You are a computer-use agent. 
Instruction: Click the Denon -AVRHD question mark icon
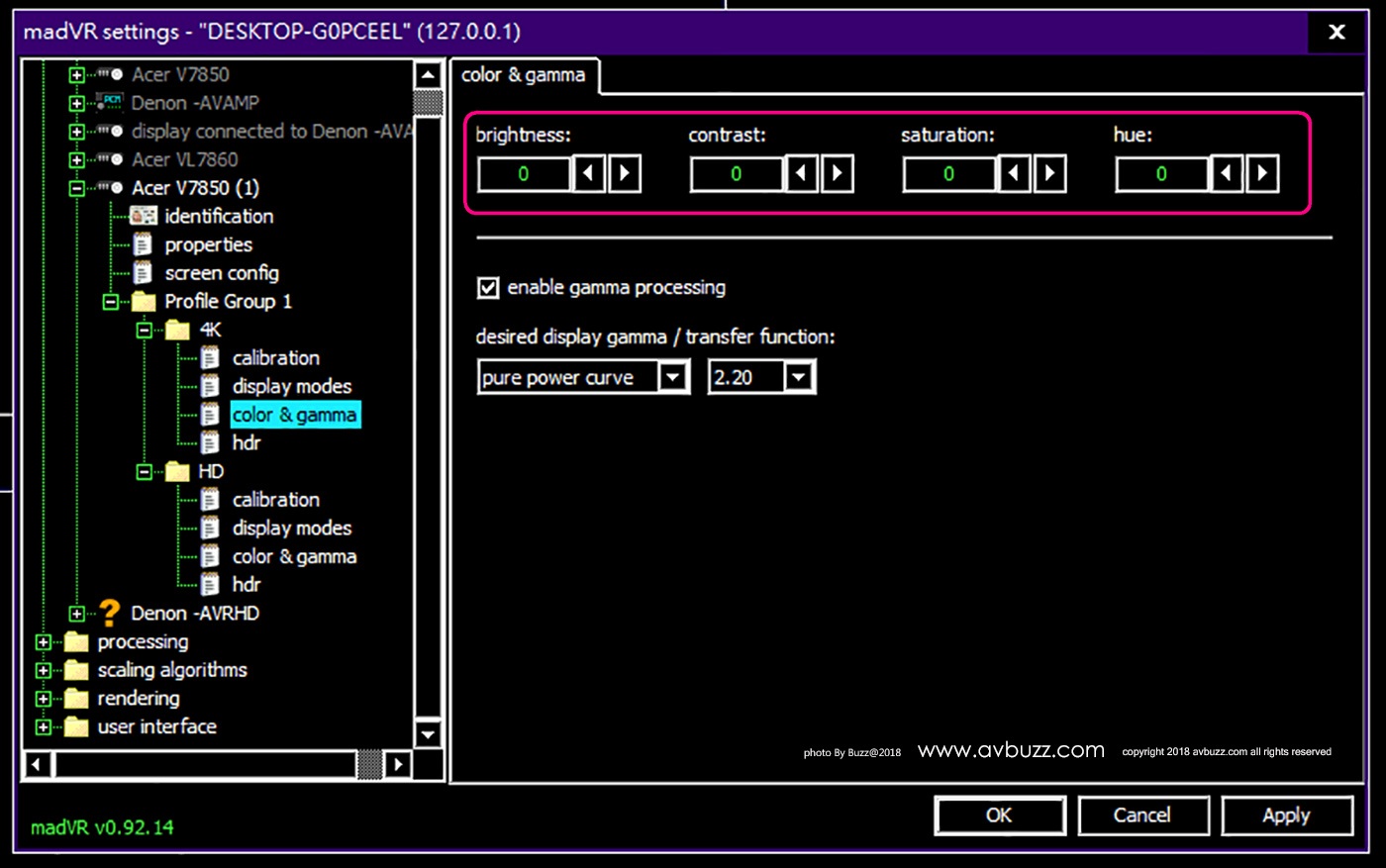pyautogui.click(x=110, y=613)
